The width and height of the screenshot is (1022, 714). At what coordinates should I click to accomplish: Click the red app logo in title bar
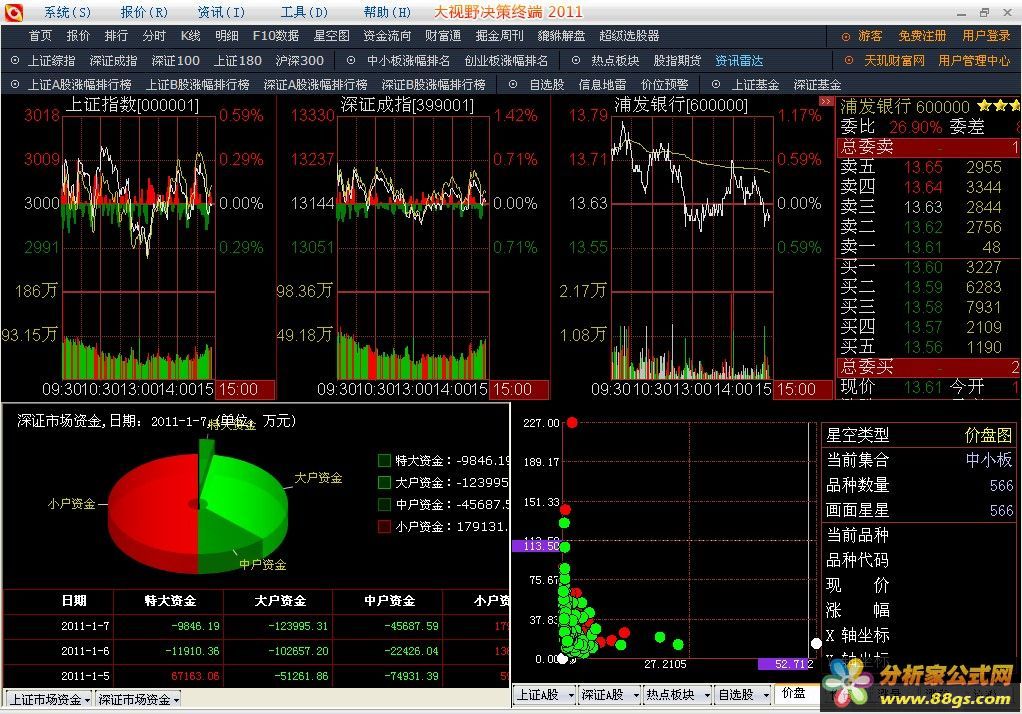pyautogui.click(x=13, y=12)
